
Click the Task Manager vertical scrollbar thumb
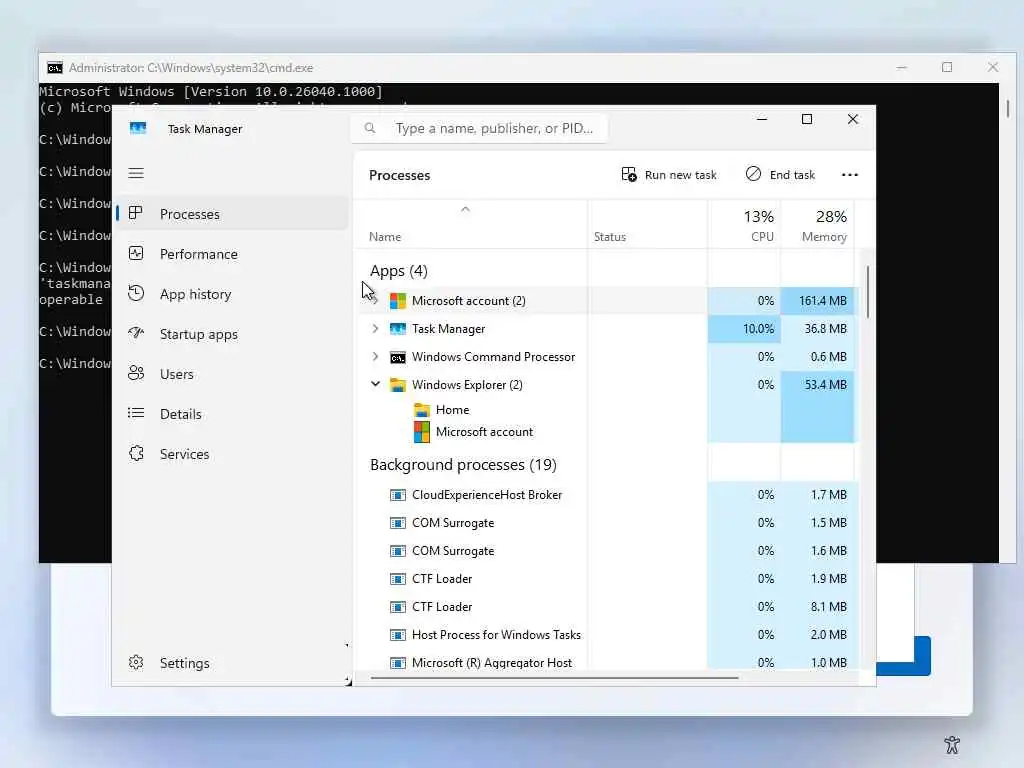click(x=868, y=292)
